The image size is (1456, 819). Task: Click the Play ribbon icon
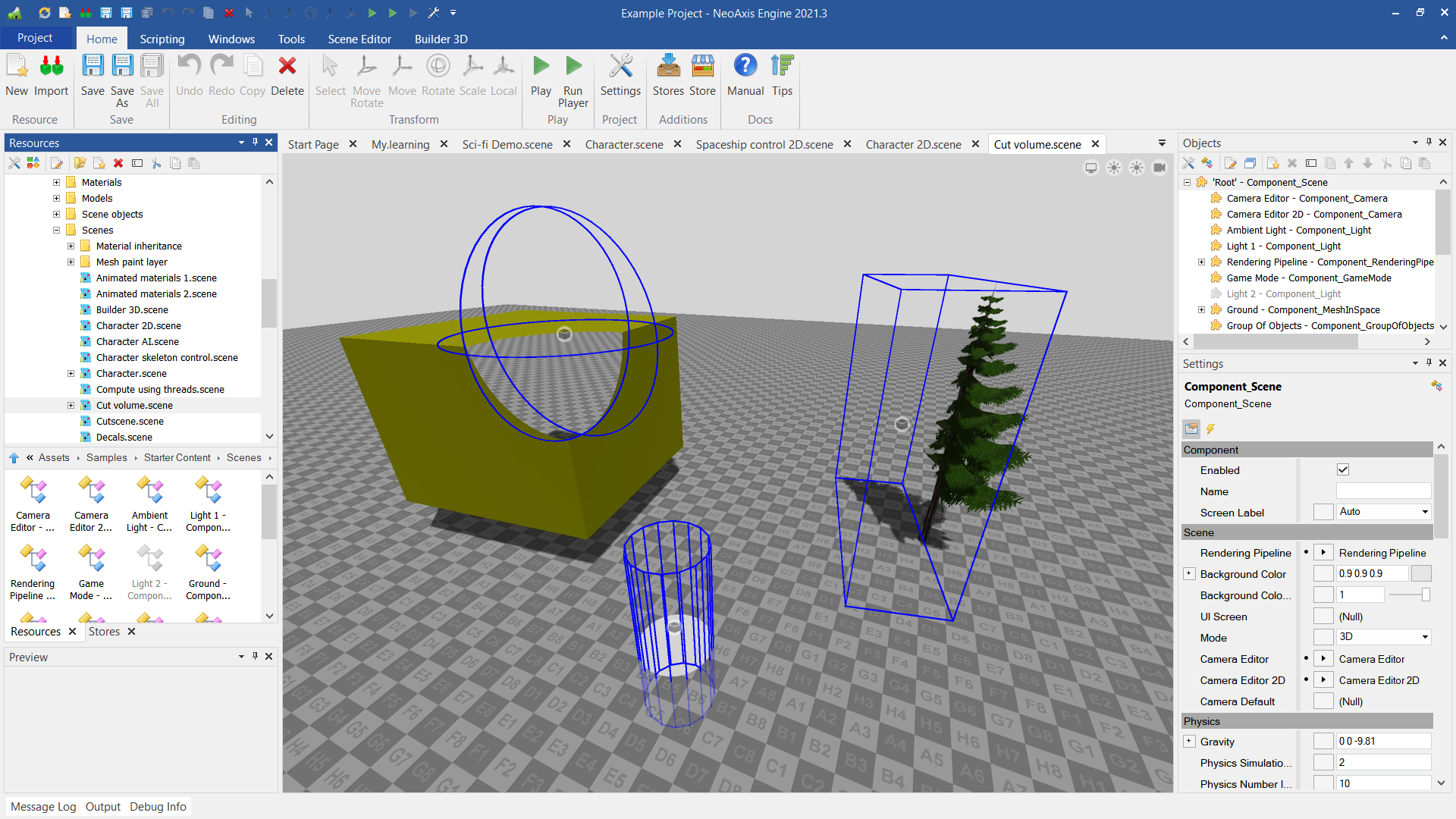tap(541, 67)
